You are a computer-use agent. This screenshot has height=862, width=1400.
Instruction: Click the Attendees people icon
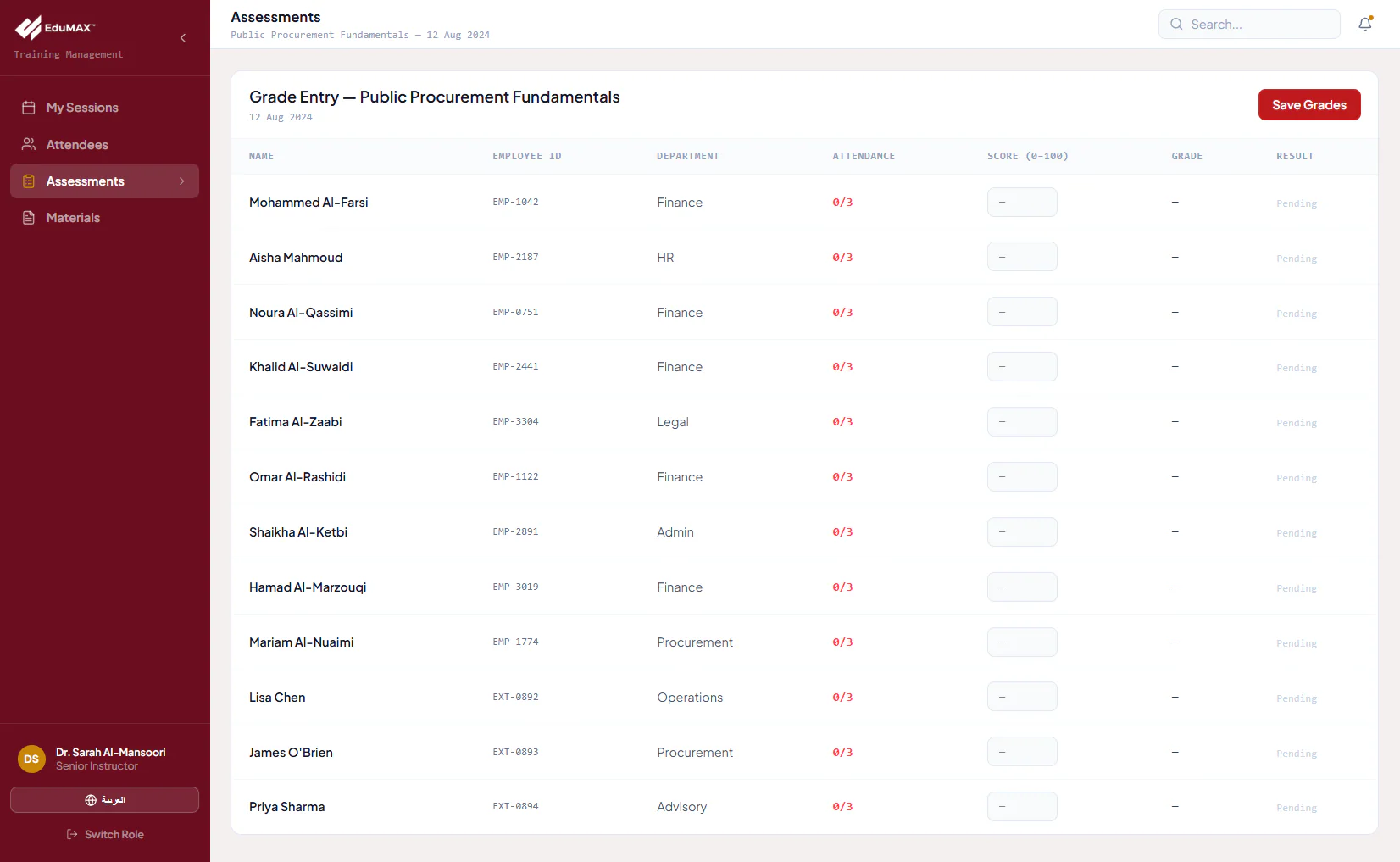(x=29, y=145)
